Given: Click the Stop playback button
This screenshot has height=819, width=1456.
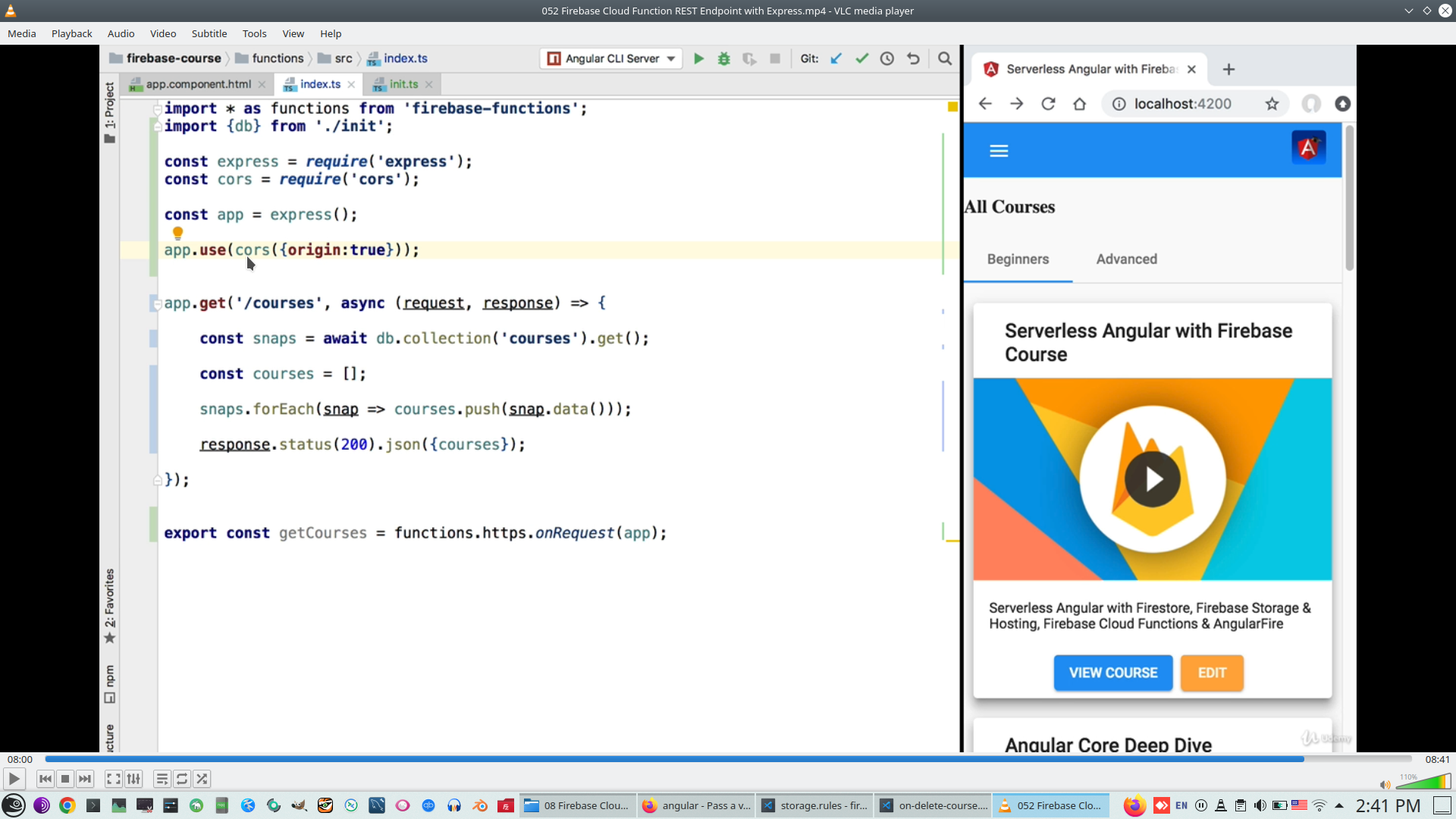Looking at the screenshot, I should (x=65, y=779).
